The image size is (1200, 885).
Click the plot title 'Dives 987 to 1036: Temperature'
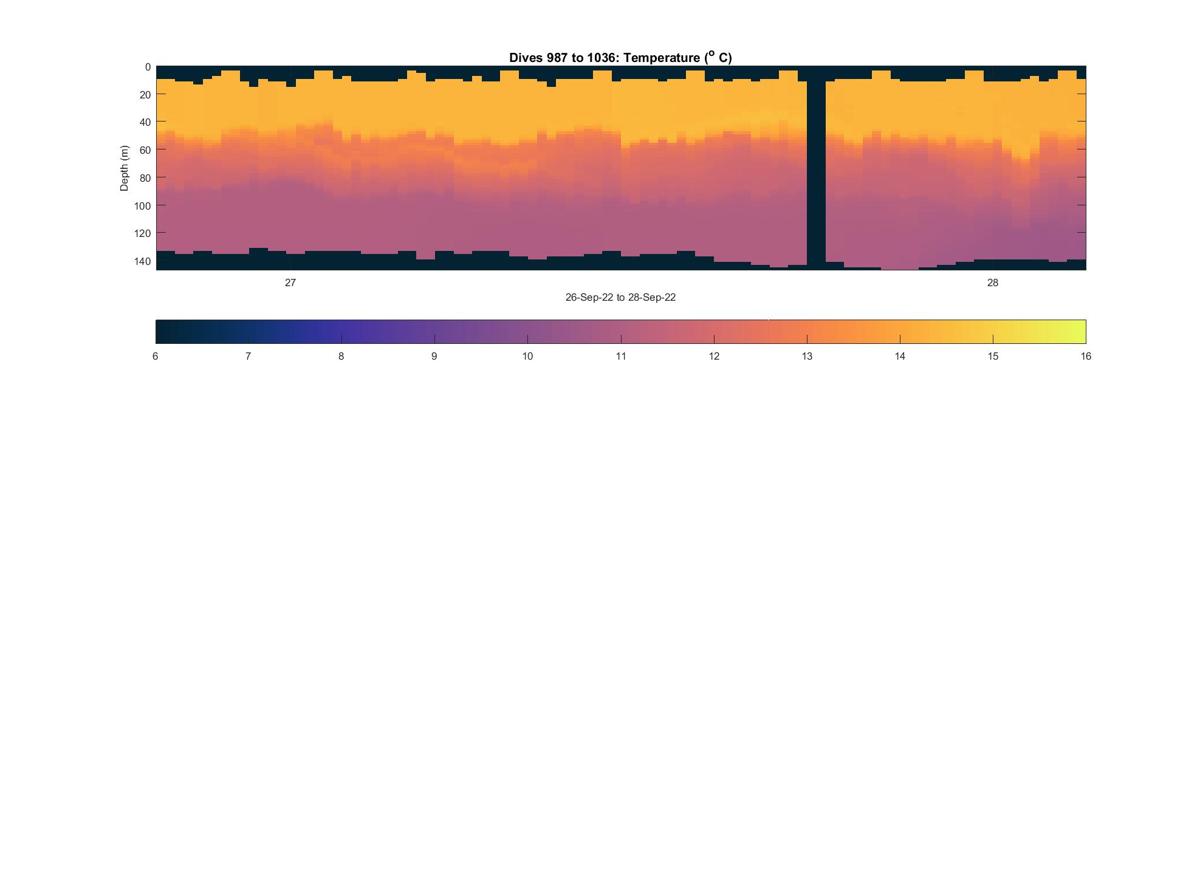click(620, 58)
